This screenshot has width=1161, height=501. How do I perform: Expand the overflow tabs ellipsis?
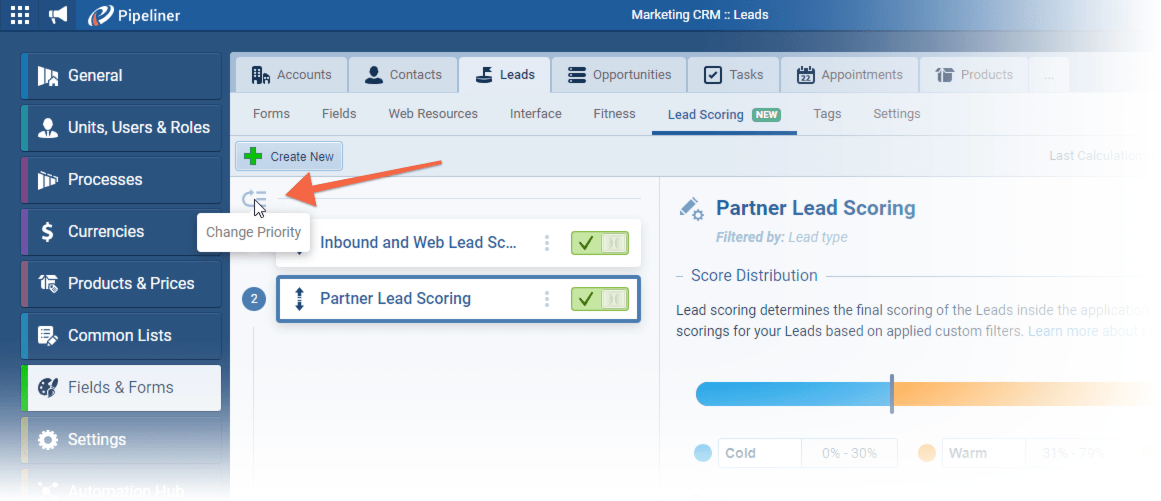point(1047,75)
